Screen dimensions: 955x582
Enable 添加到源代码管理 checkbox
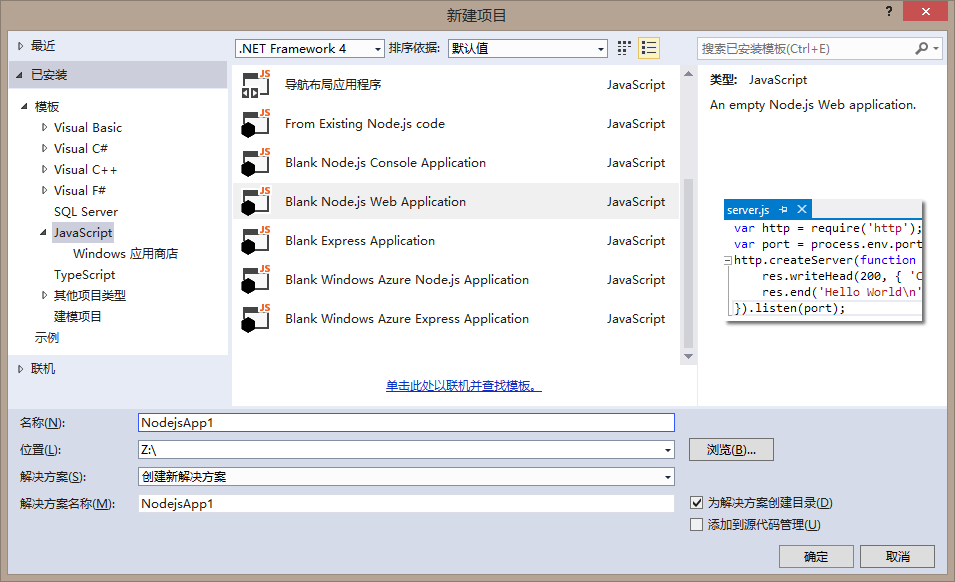click(x=697, y=525)
